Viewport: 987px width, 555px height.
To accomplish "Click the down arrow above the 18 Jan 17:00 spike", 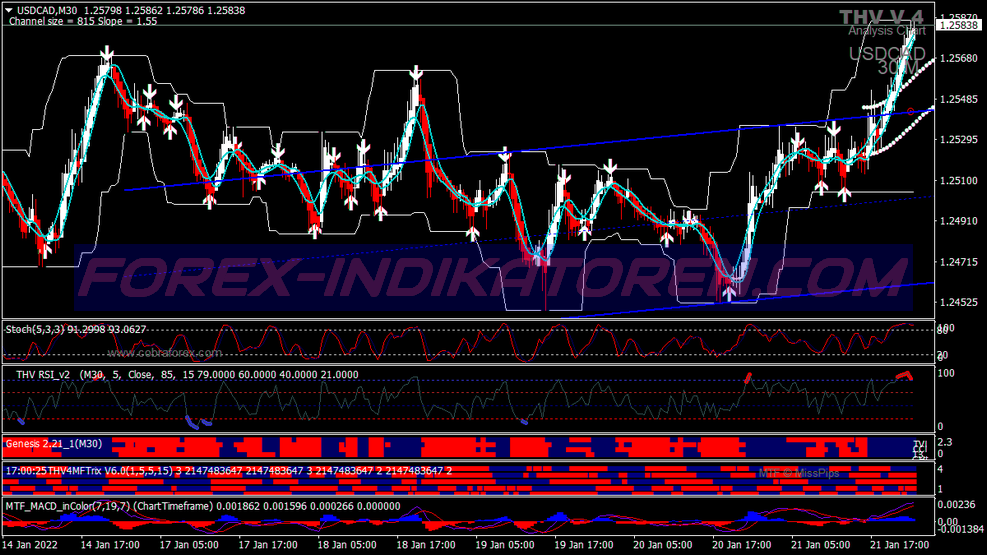I will (415, 72).
